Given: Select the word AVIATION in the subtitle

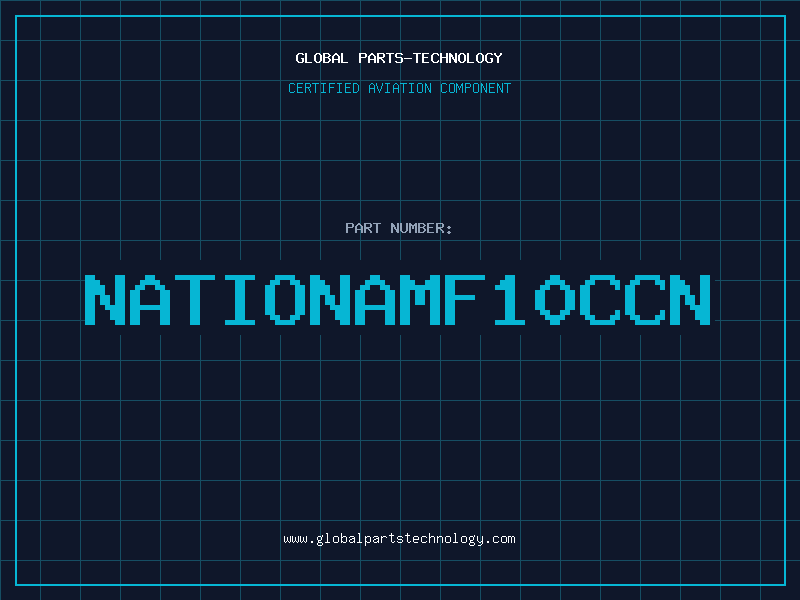Looking at the screenshot, I should 402,88.
